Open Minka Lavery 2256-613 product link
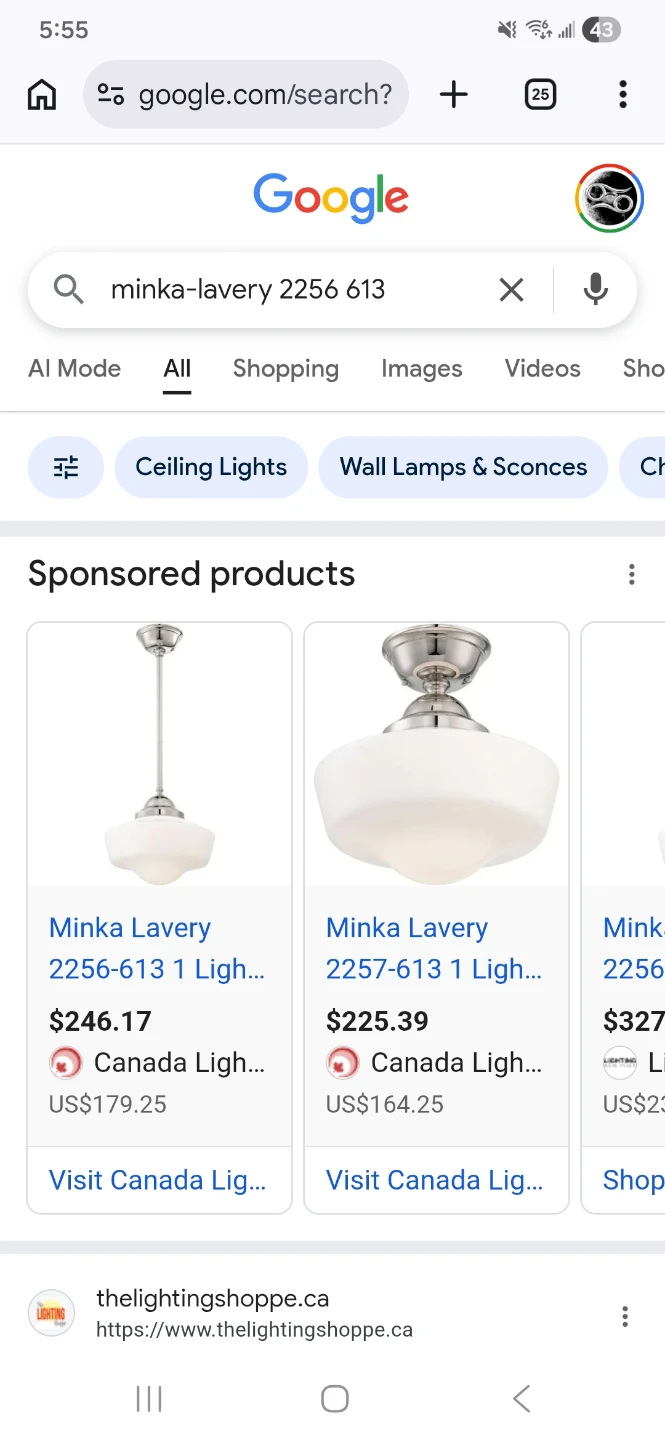The image size is (665, 1440). [157, 948]
